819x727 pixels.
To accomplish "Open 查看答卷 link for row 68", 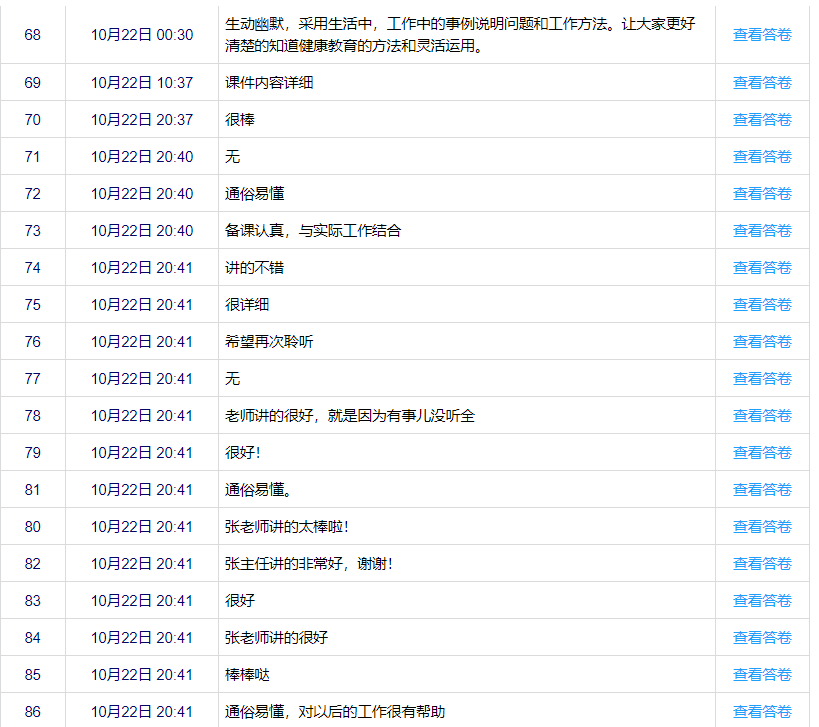I will (762, 34).
